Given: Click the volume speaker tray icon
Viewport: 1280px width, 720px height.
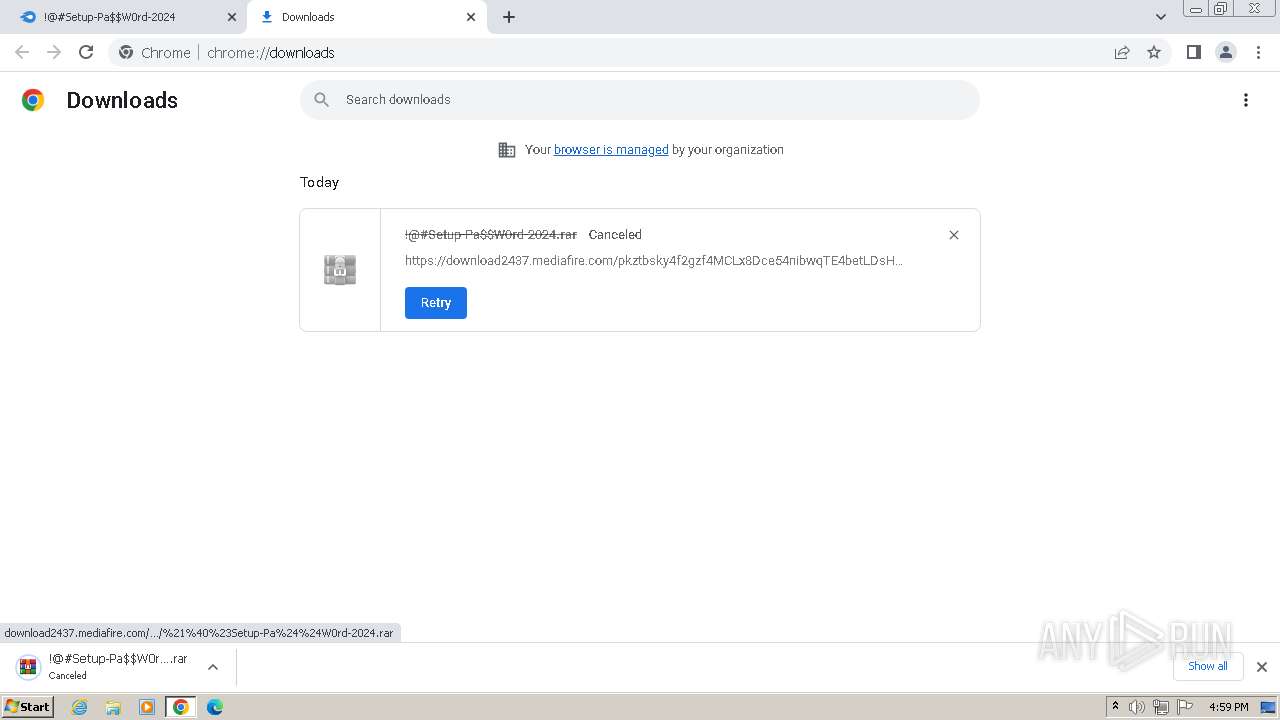Looking at the screenshot, I should tap(1137, 707).
